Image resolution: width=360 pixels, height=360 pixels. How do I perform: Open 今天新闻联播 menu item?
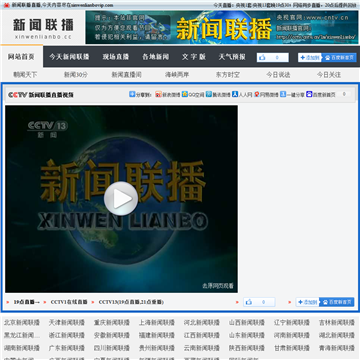pos(69,57)
